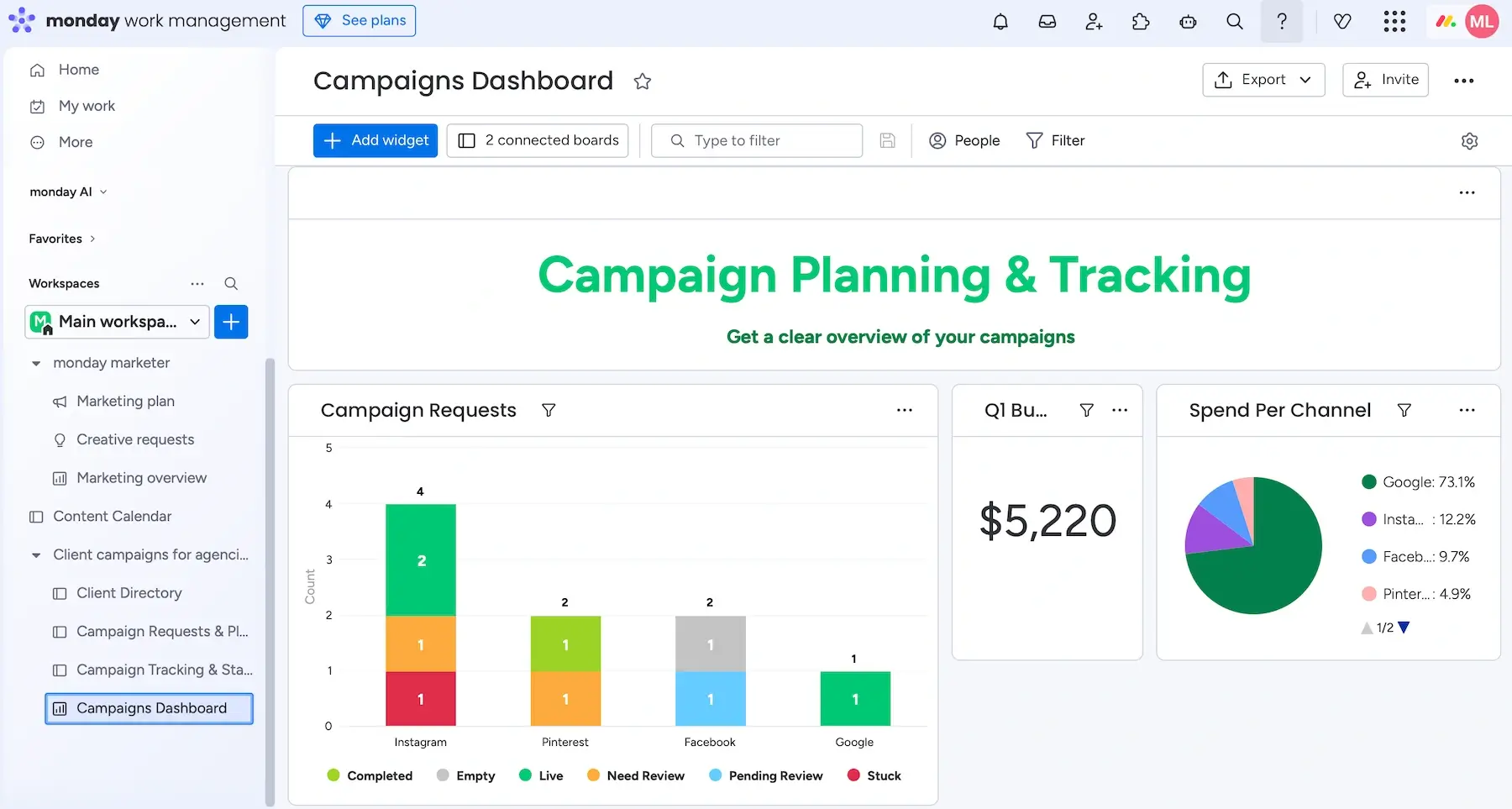Toggle the Live legend series

click(x=541, y=775)
